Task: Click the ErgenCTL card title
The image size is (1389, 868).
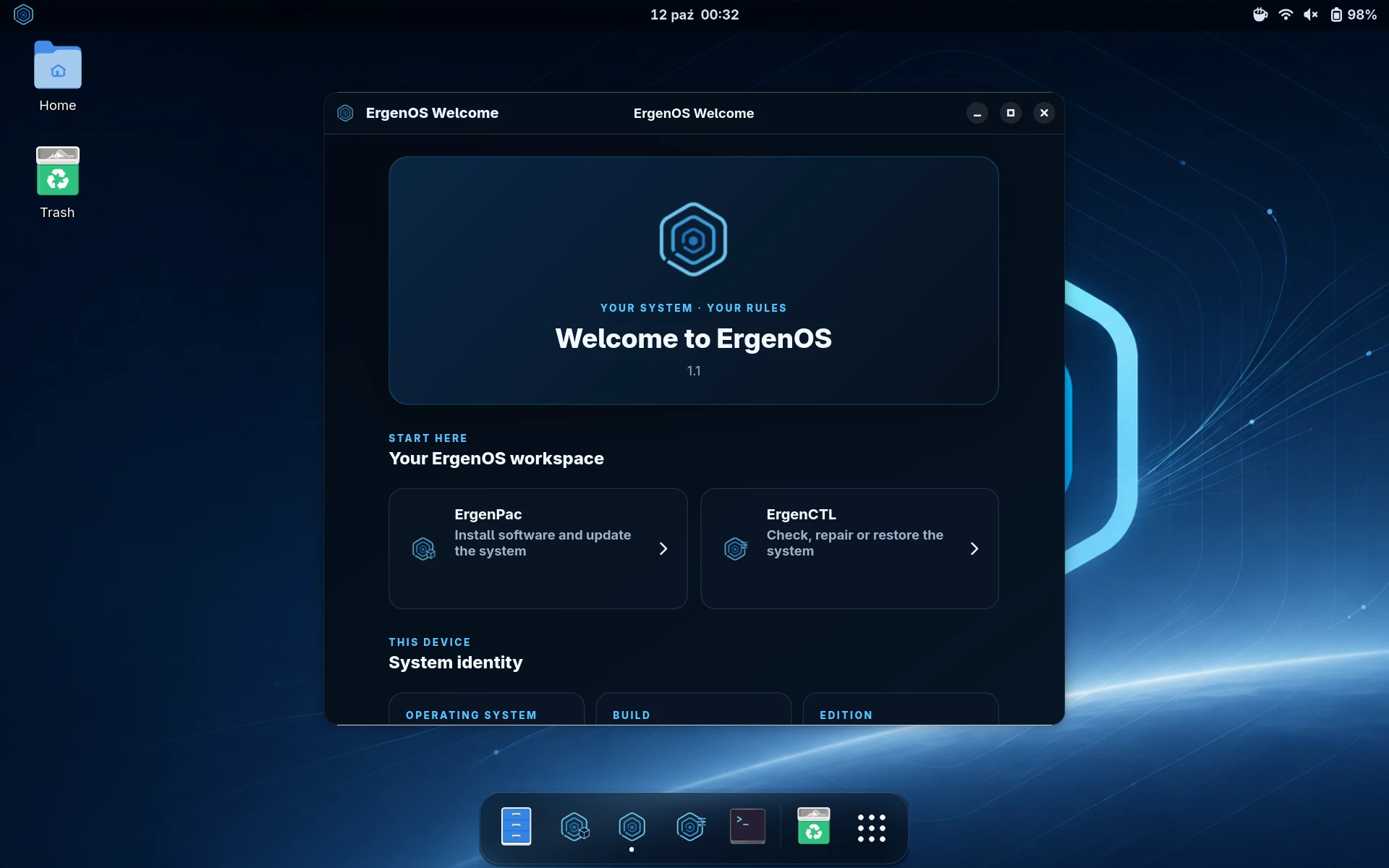Action: 802,514
